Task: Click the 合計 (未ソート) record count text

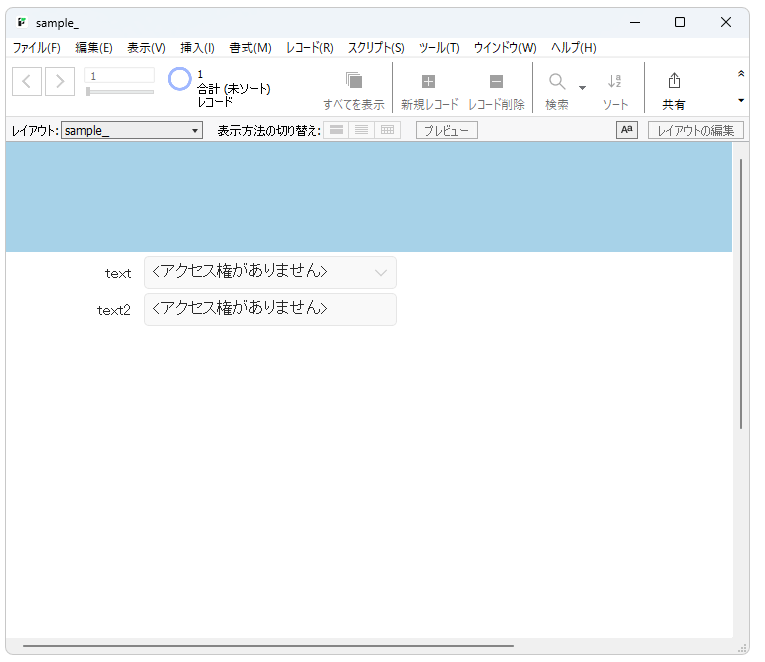Action: click(233, 89)
